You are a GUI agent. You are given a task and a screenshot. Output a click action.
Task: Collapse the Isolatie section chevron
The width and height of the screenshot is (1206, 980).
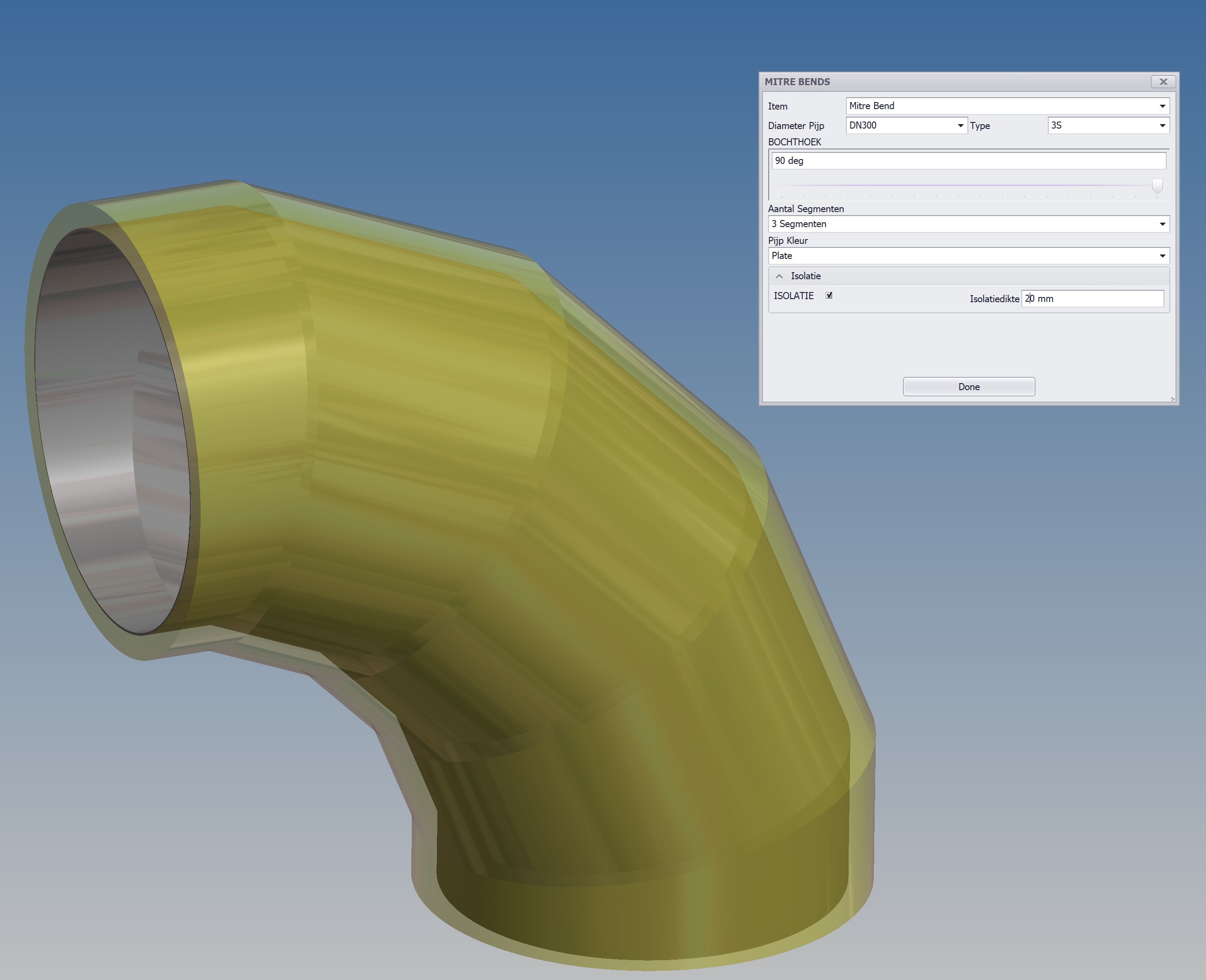[x=779, y=276]
